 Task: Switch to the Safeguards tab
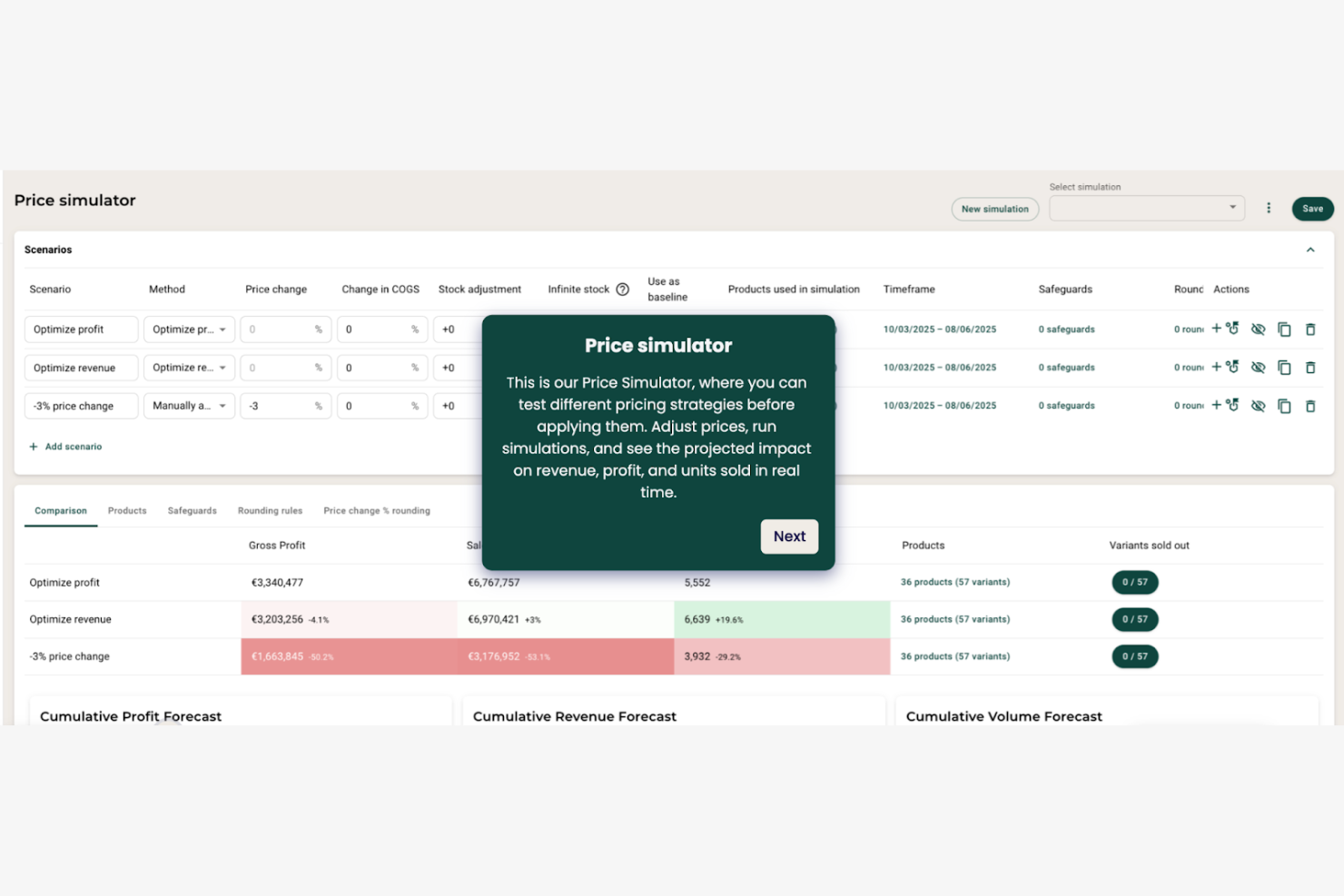coord(192,510)
